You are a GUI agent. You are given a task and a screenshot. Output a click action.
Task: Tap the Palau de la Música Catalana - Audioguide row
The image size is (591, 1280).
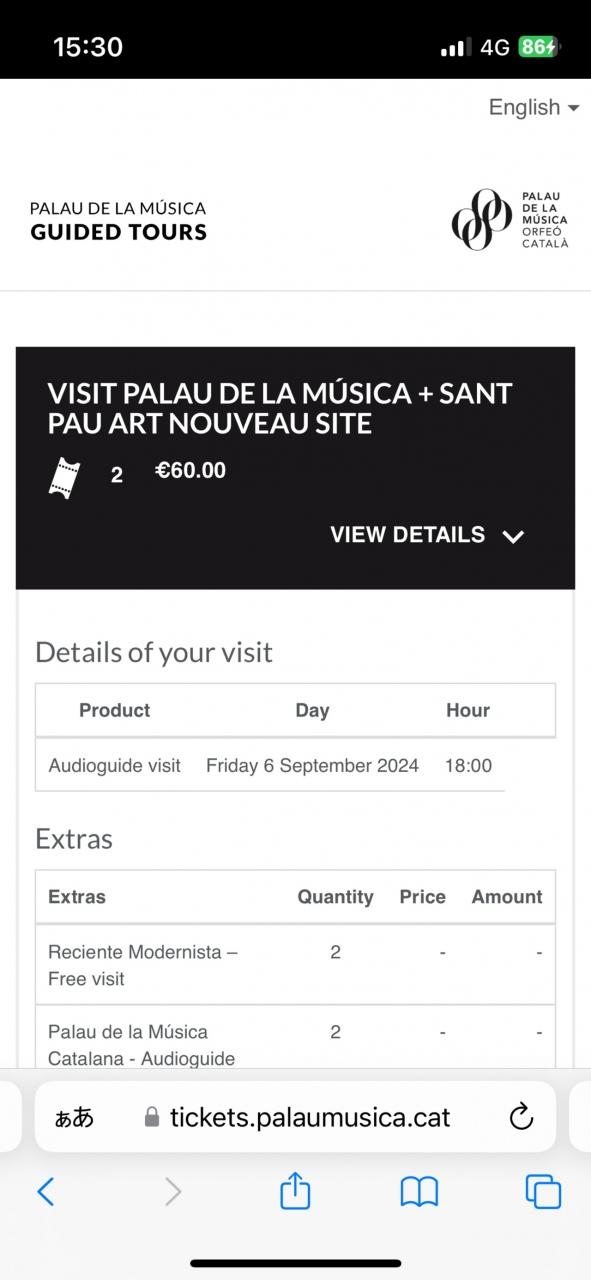point(295,1038)
